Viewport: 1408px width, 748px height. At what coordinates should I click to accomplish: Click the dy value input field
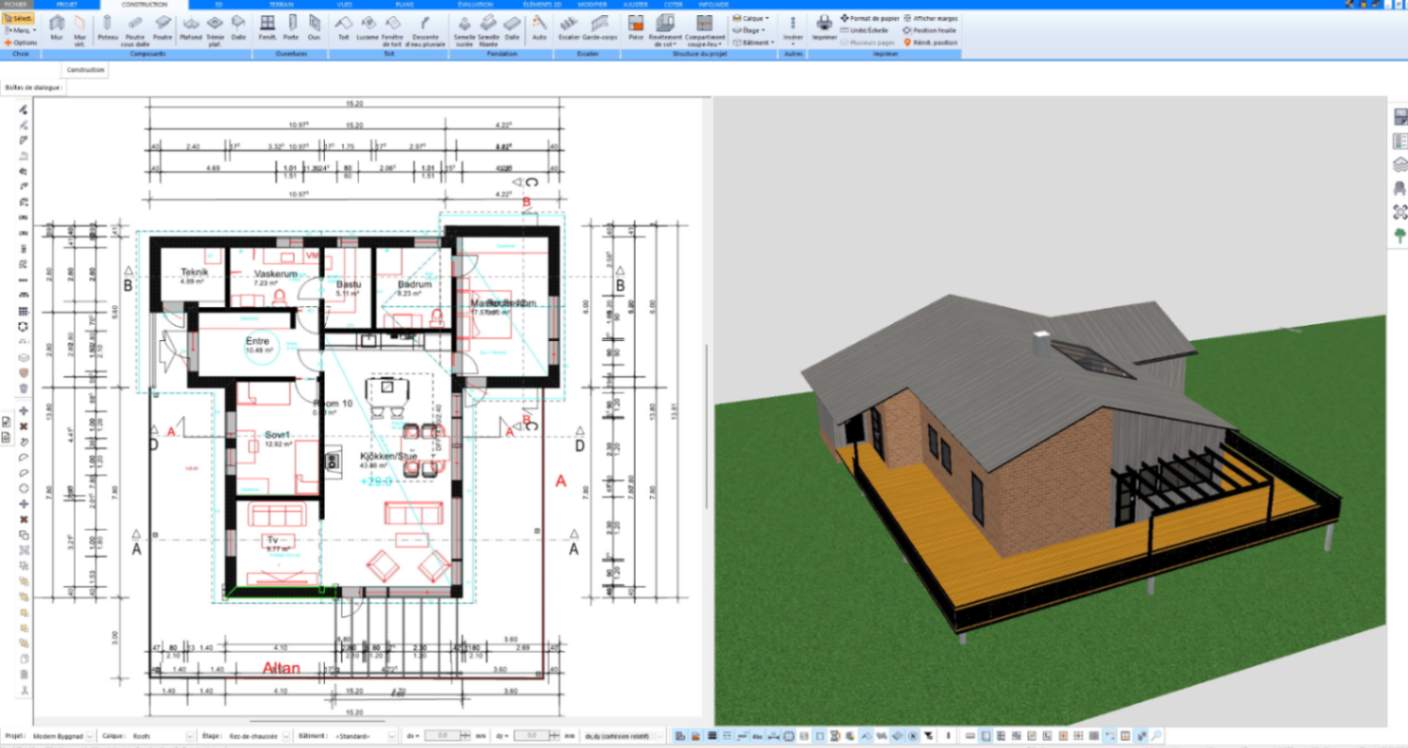click(531, 736)
